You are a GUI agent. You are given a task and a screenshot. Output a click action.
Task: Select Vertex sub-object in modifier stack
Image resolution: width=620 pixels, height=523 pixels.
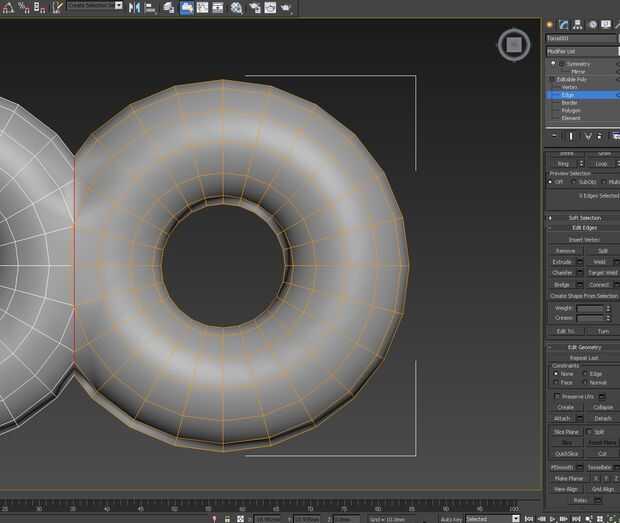(x=569, y=87)
